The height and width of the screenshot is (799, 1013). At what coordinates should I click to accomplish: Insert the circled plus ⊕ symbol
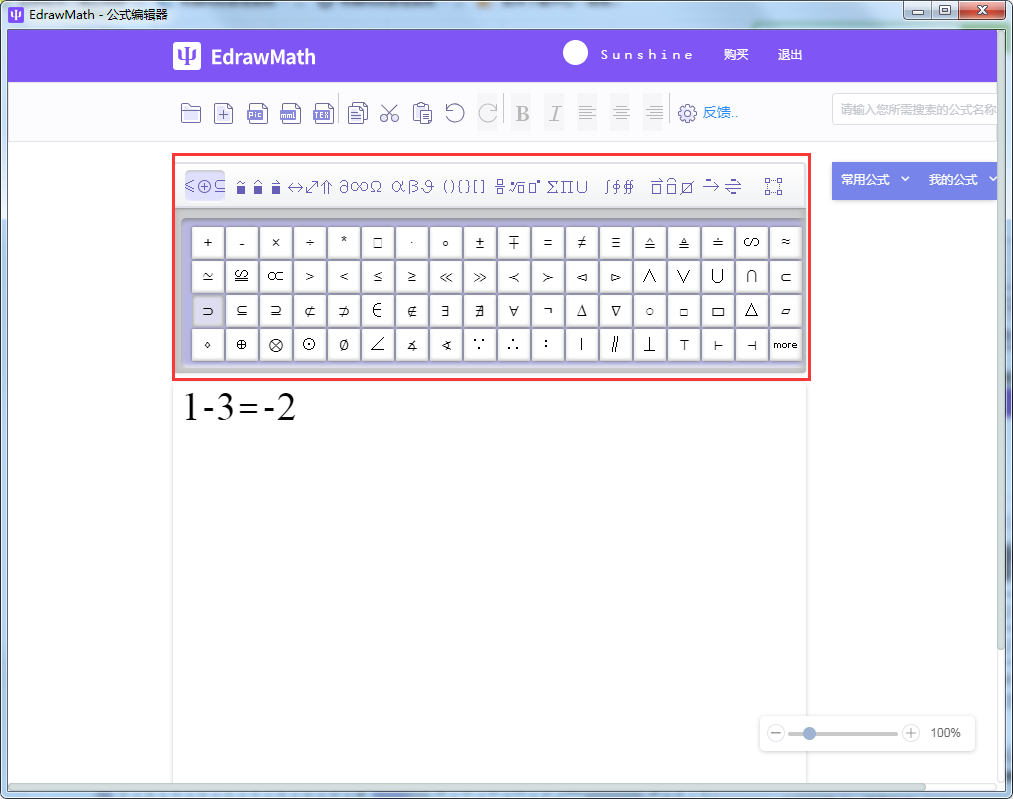point(242,345)
